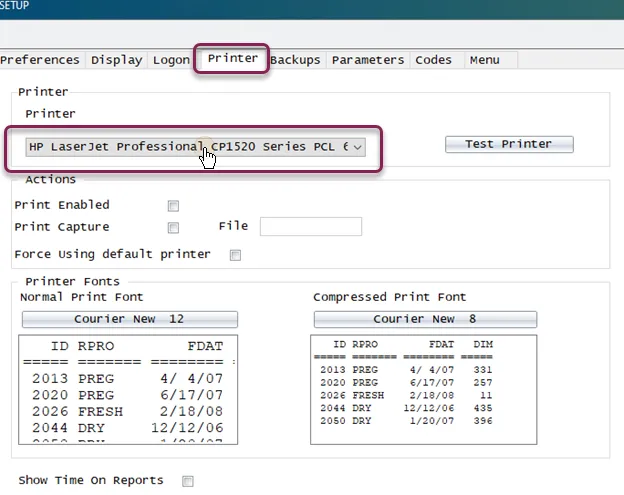
Task: Enable Force Using default printer checkbox
Action: click(x=235, y=255)
